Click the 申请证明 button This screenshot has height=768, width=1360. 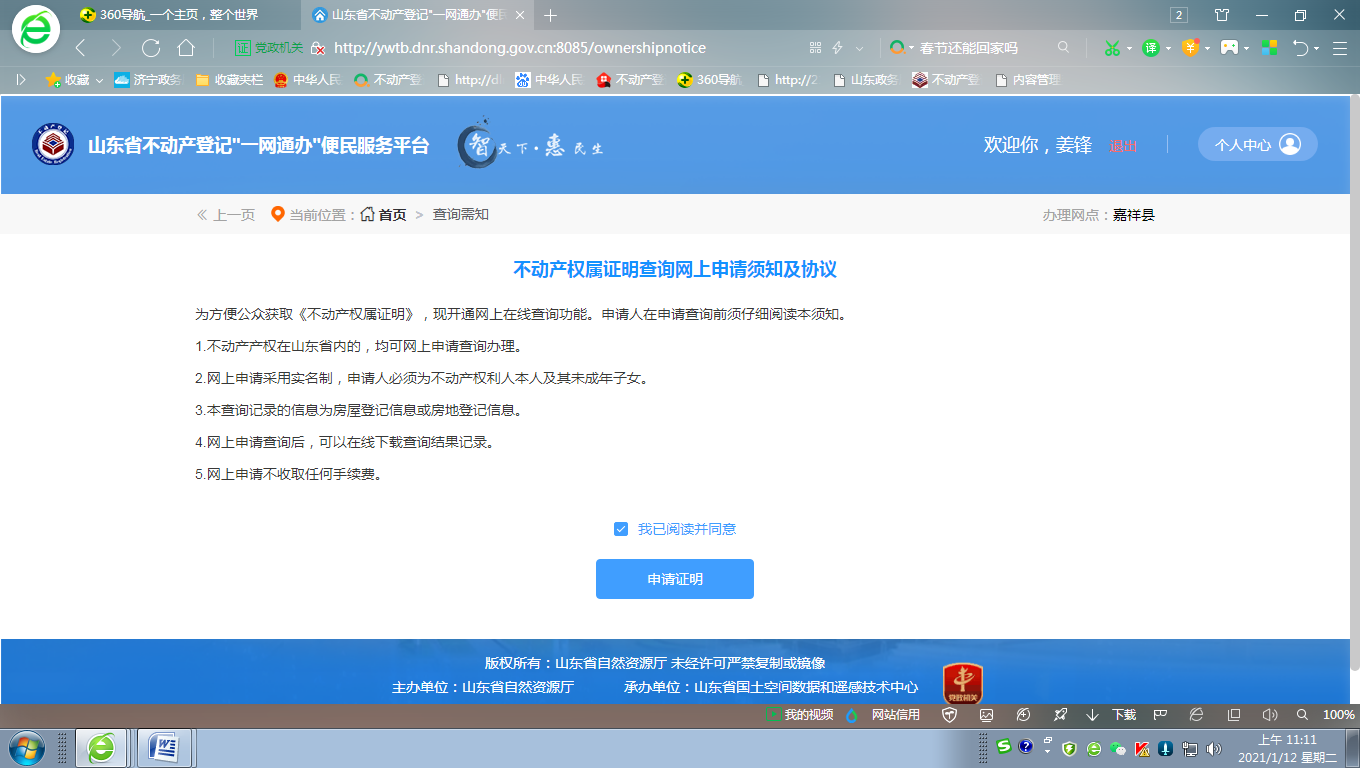[674, 579]
